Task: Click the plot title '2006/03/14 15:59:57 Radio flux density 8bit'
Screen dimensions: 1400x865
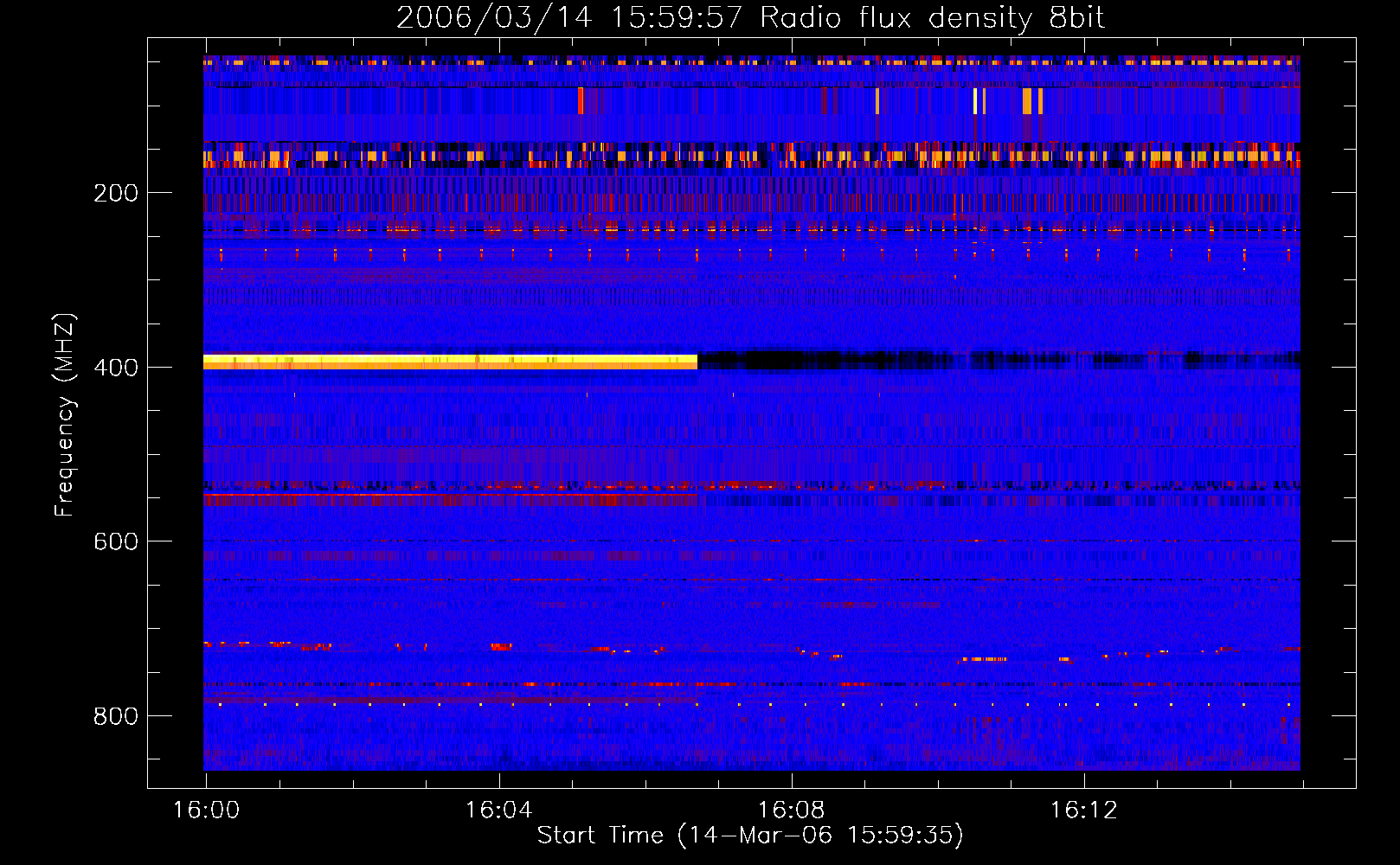Action: click(x=750, y=17)
